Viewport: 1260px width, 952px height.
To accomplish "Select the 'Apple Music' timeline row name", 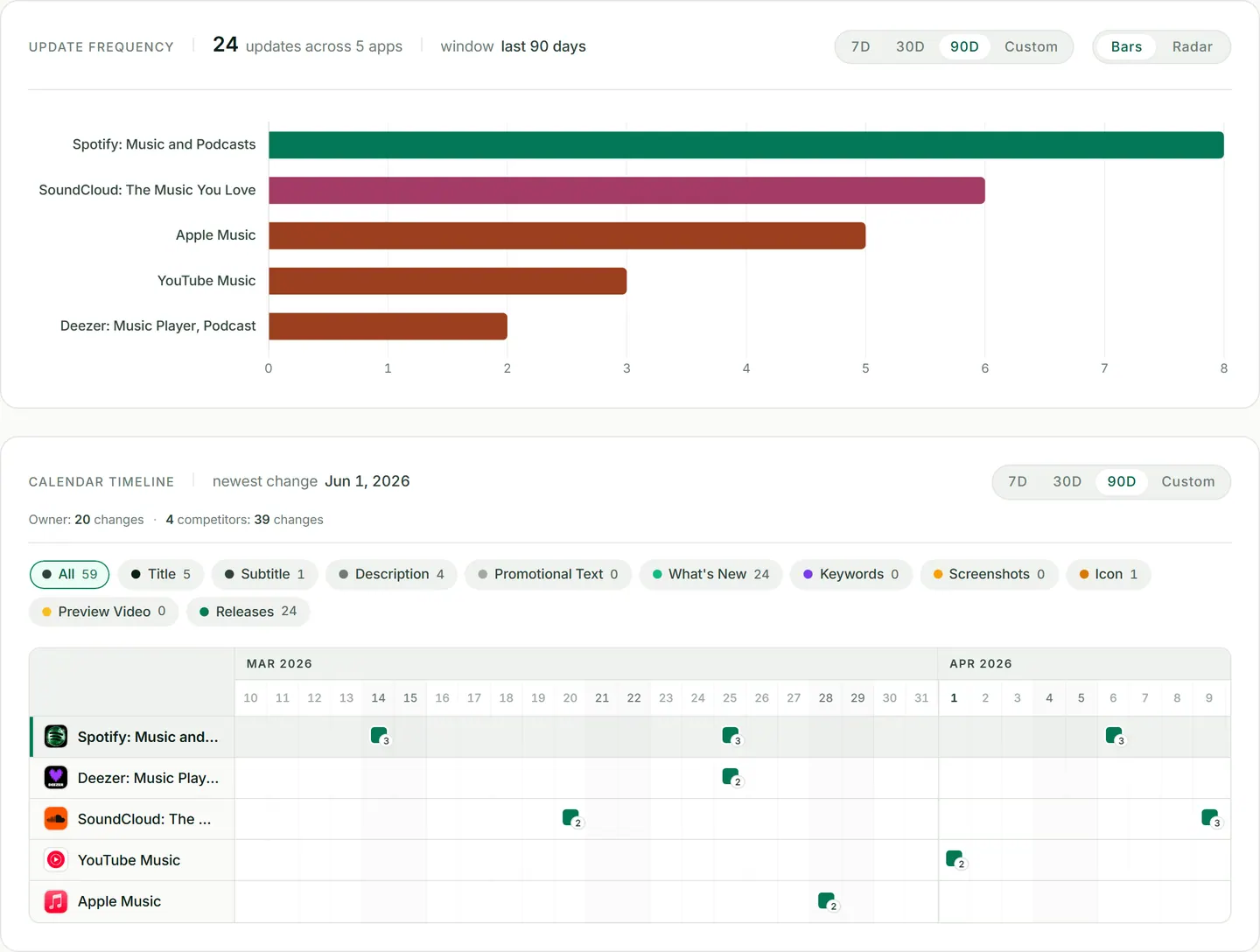I will pos(119,901).
